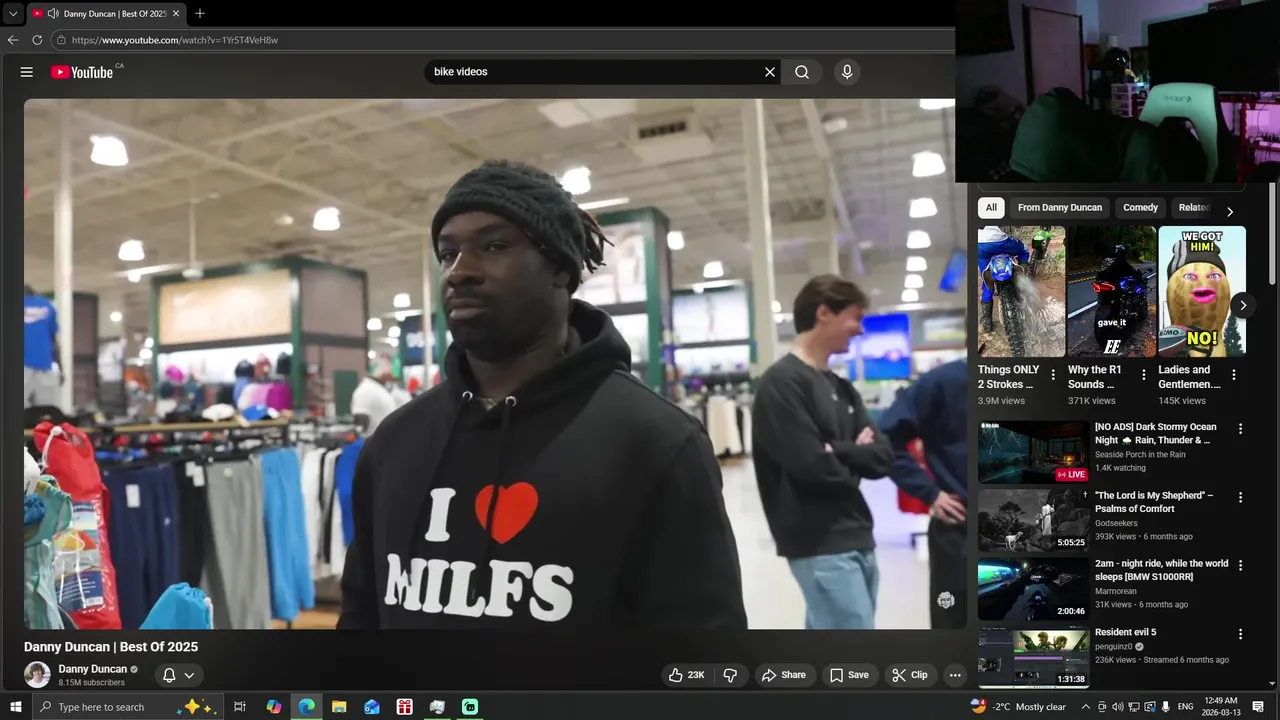Dislike the Danny Duncan video
Image resolution: width=1280 pixels, height=720 pixels.
(730, 675)
